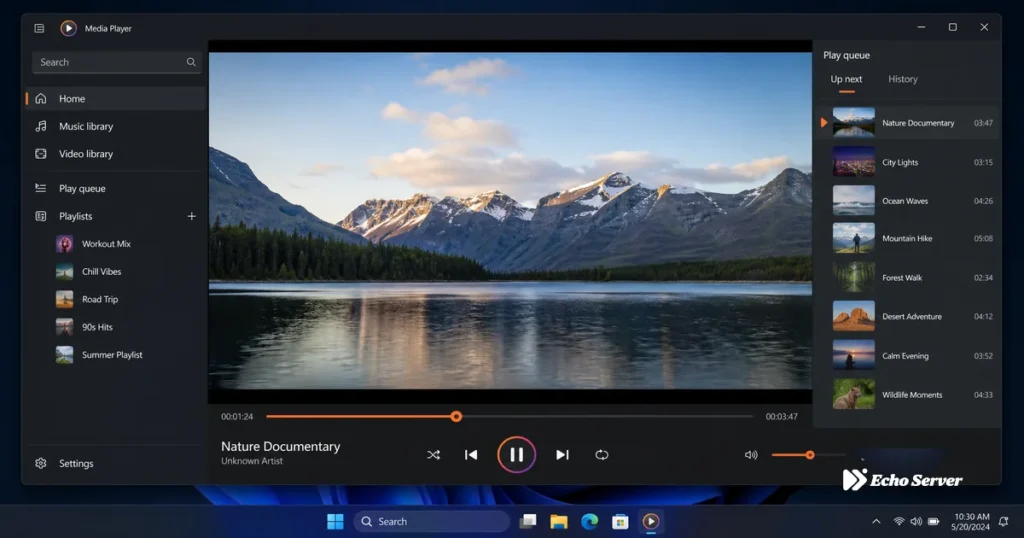Open the notifications bell icon
Image resolution: width=1024 pixels, height=538 pixels.
click(1004, 521)
